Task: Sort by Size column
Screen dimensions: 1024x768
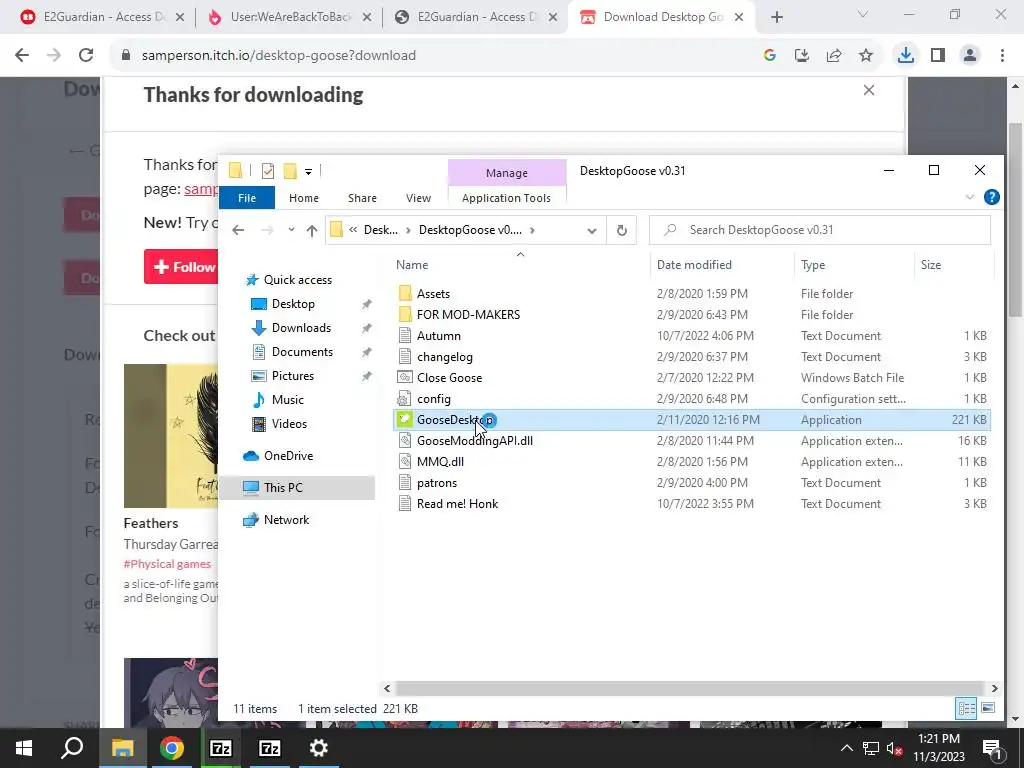Action: coord(931,264)
